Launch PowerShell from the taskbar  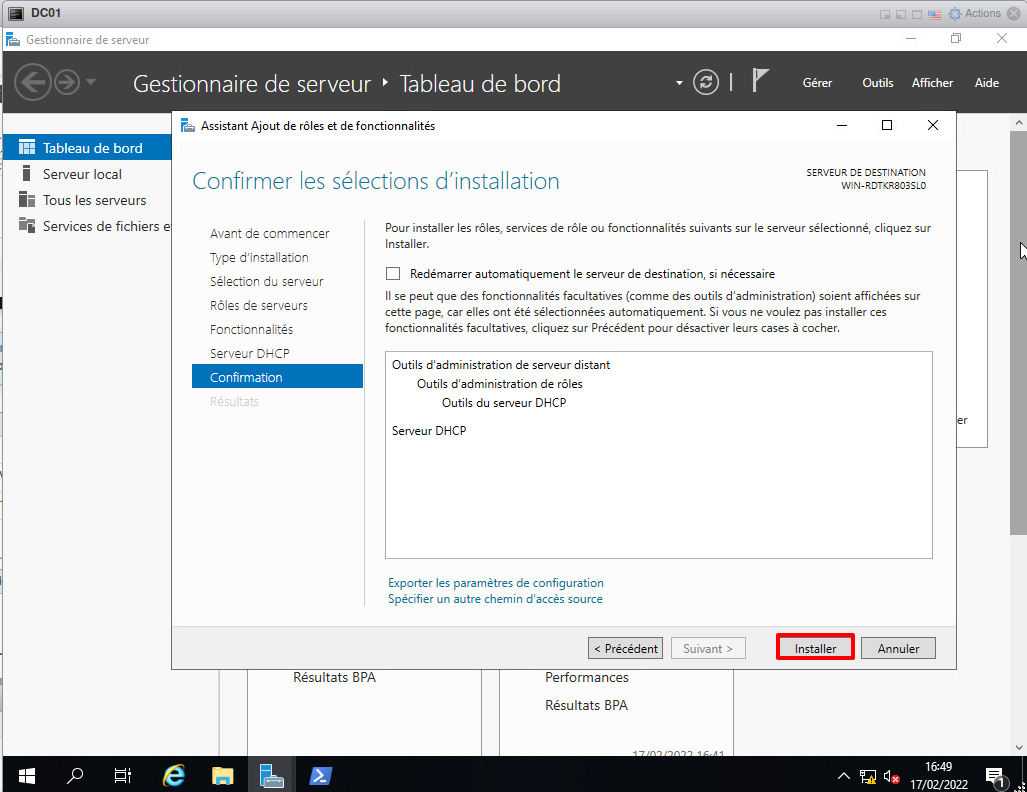click(x=320, y=775)
